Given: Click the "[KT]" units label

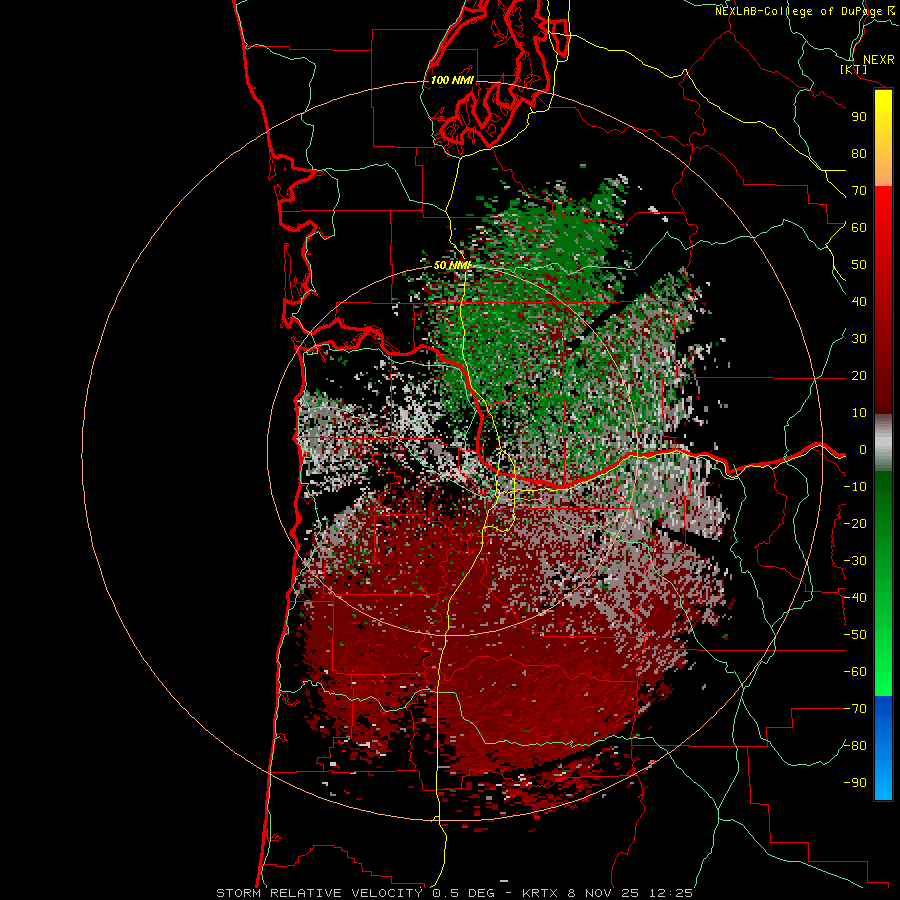Looking at the screenshot, I should point(854,69).
